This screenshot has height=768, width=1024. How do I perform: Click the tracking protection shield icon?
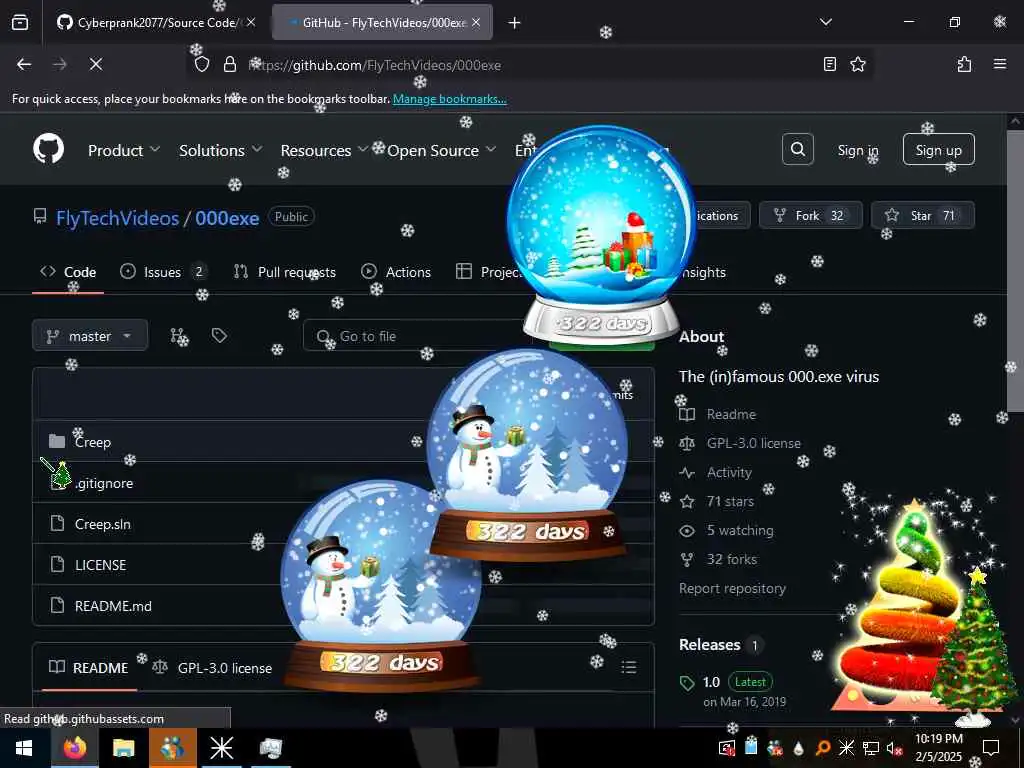click(x=202, y=65)
